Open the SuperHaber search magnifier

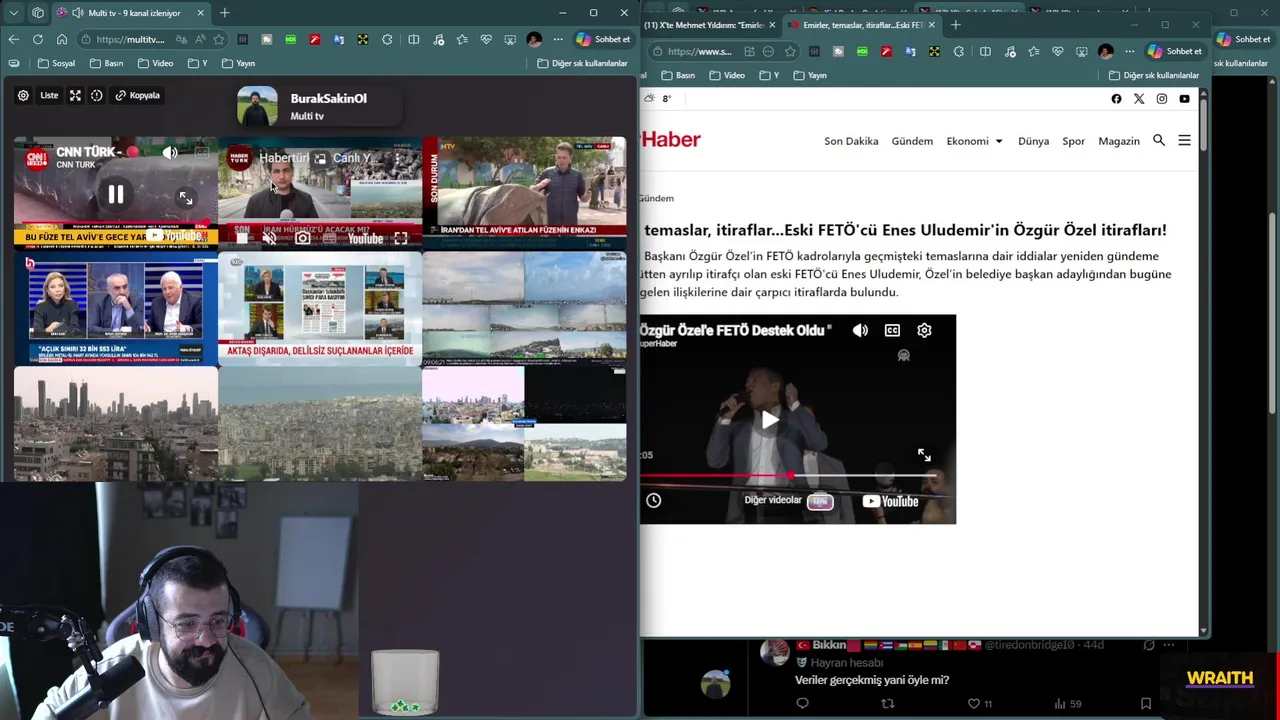tap(1159, 140)
